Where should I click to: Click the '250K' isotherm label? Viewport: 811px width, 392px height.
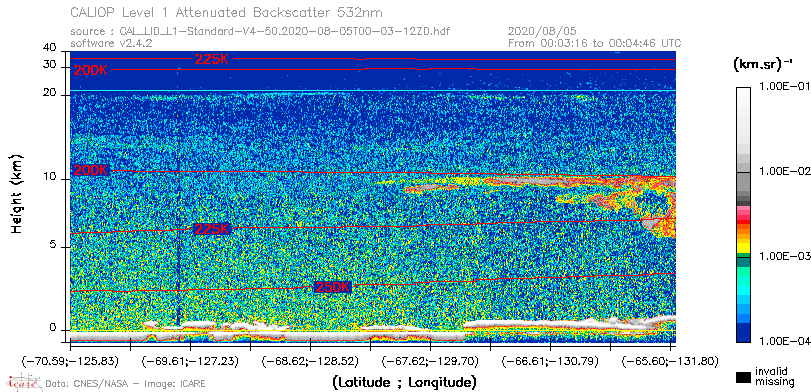click(333, 288)
